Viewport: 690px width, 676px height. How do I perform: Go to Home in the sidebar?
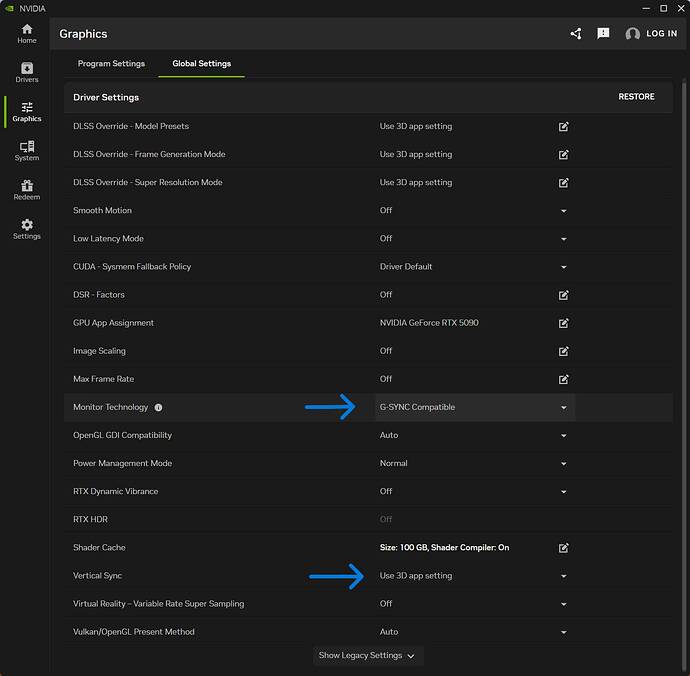[x=27, y=34]
